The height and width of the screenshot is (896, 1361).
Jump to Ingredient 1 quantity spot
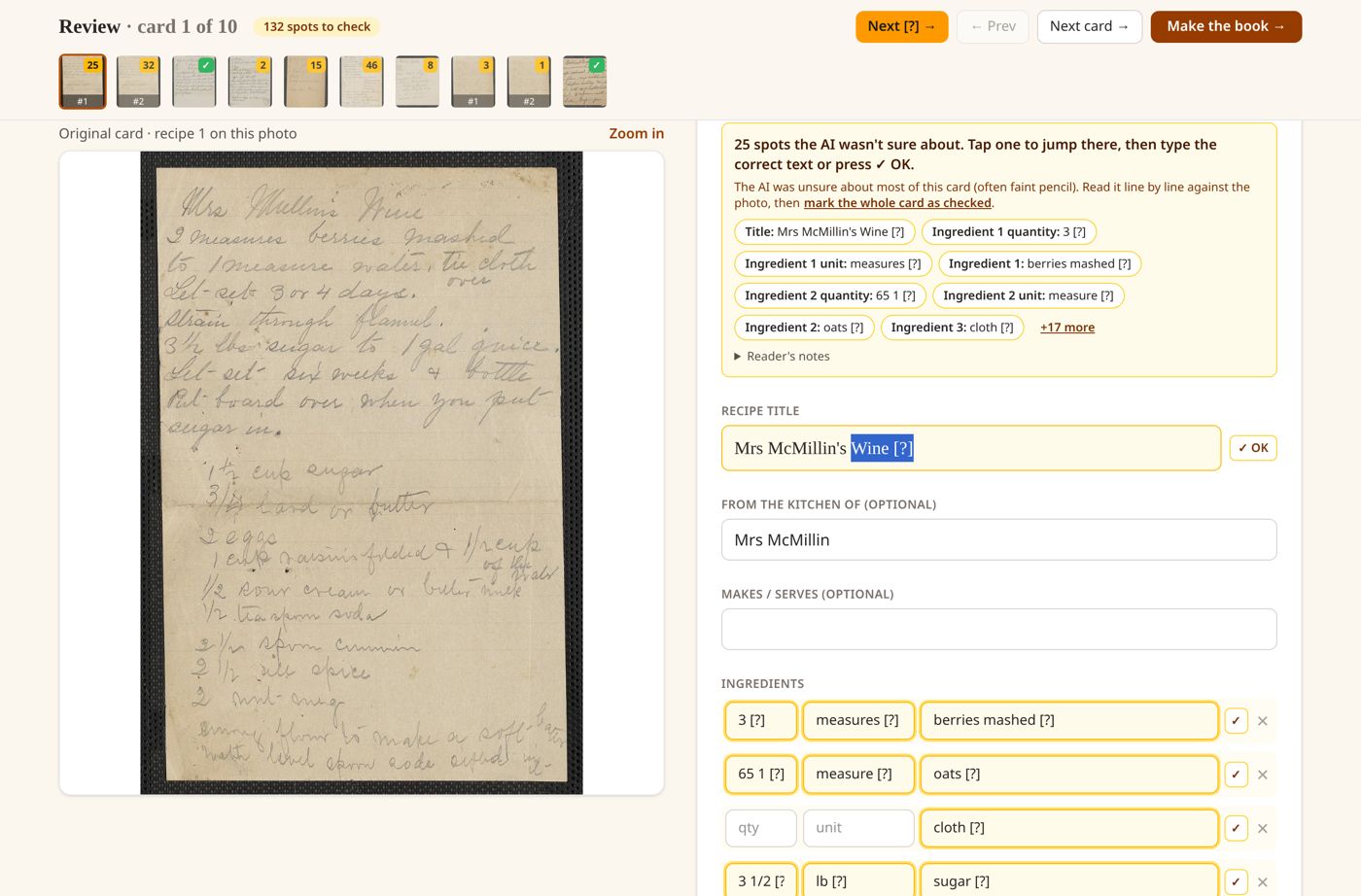1009,232
